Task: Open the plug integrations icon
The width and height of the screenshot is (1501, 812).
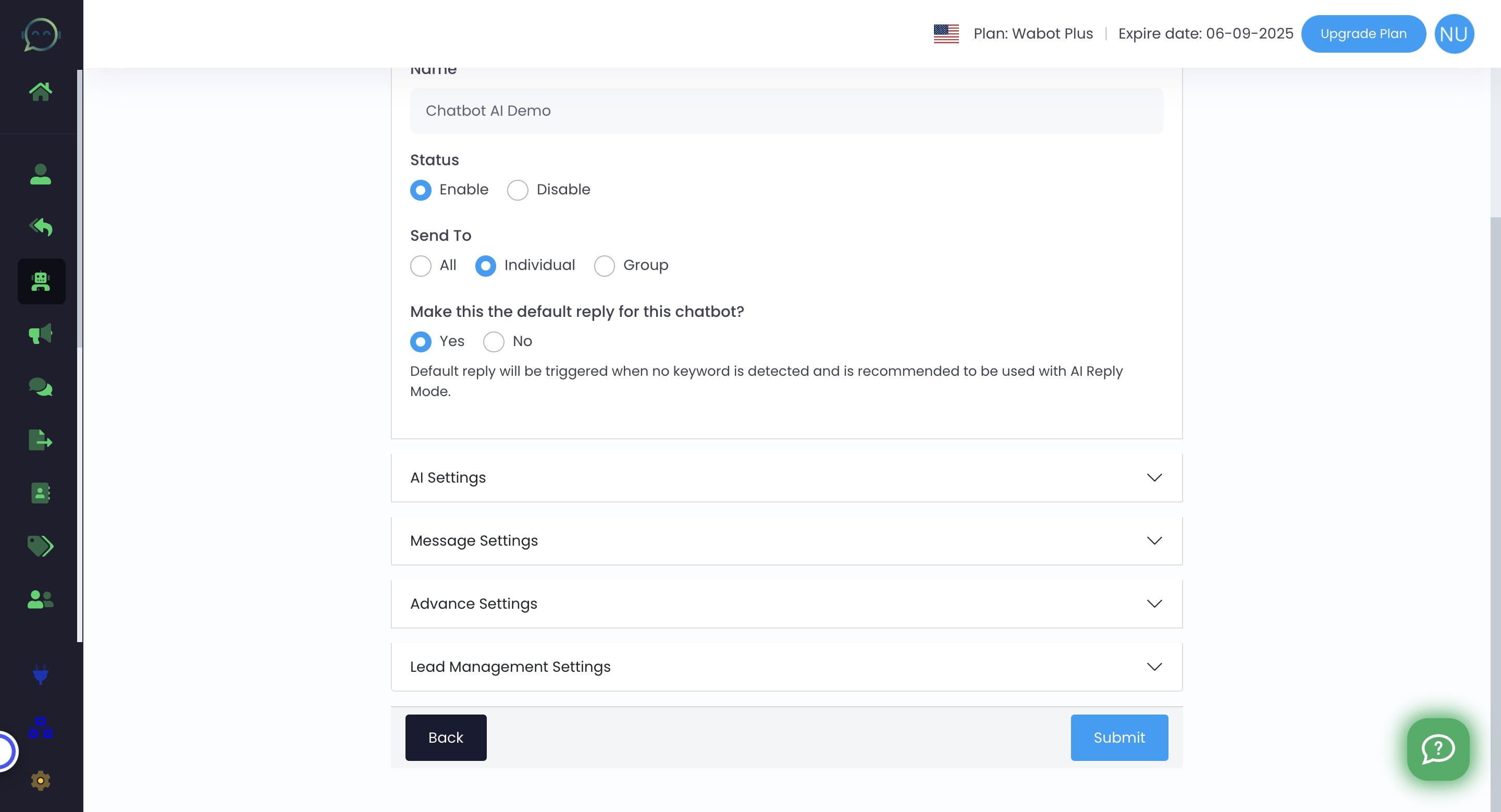Action: [40, 674]
